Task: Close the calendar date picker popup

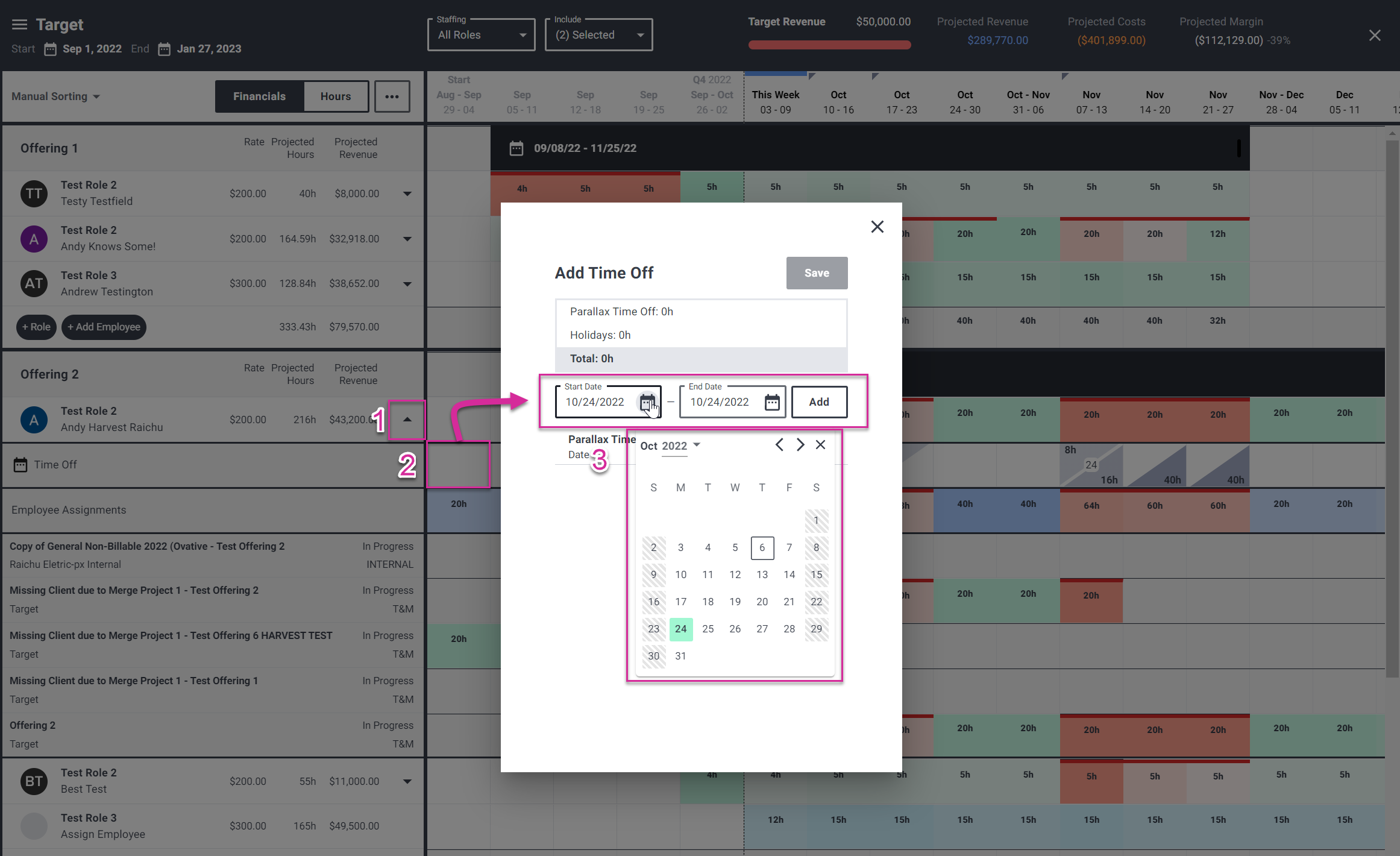Action: coord(820,445)
